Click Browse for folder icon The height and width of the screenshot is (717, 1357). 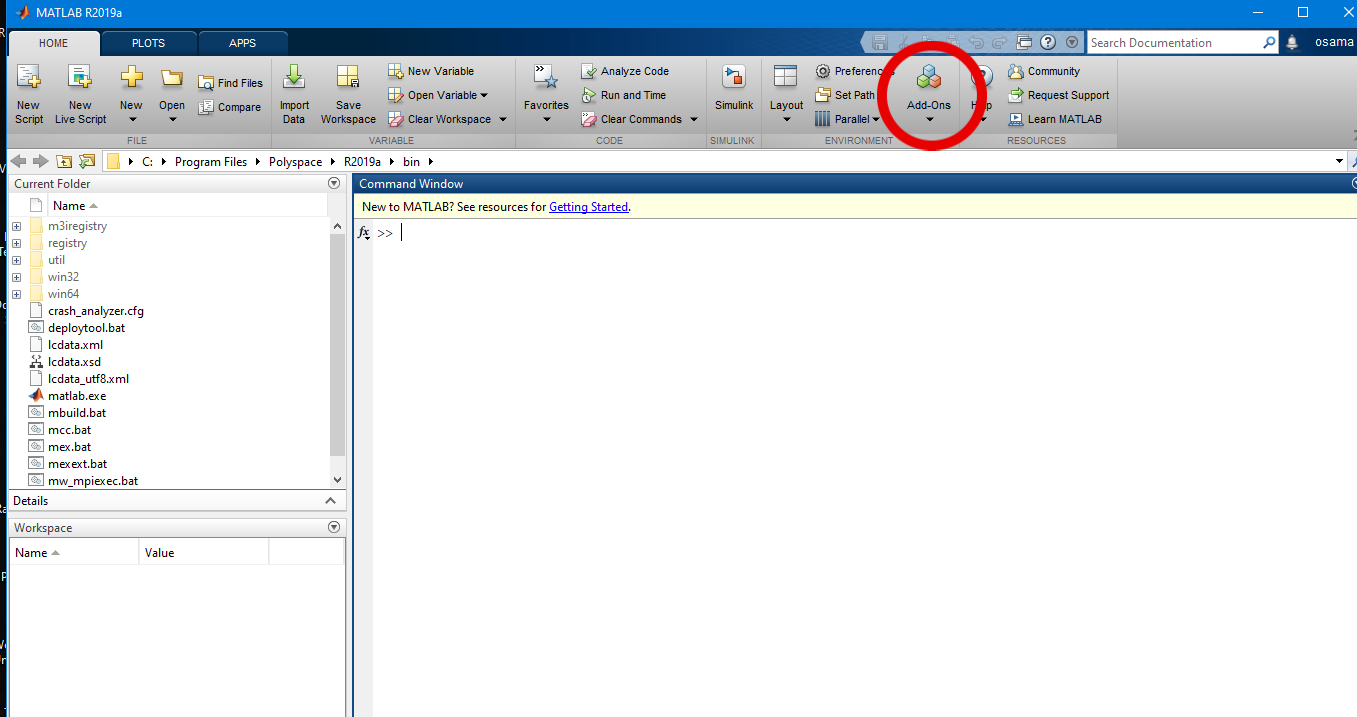click(x=87, y=161)
